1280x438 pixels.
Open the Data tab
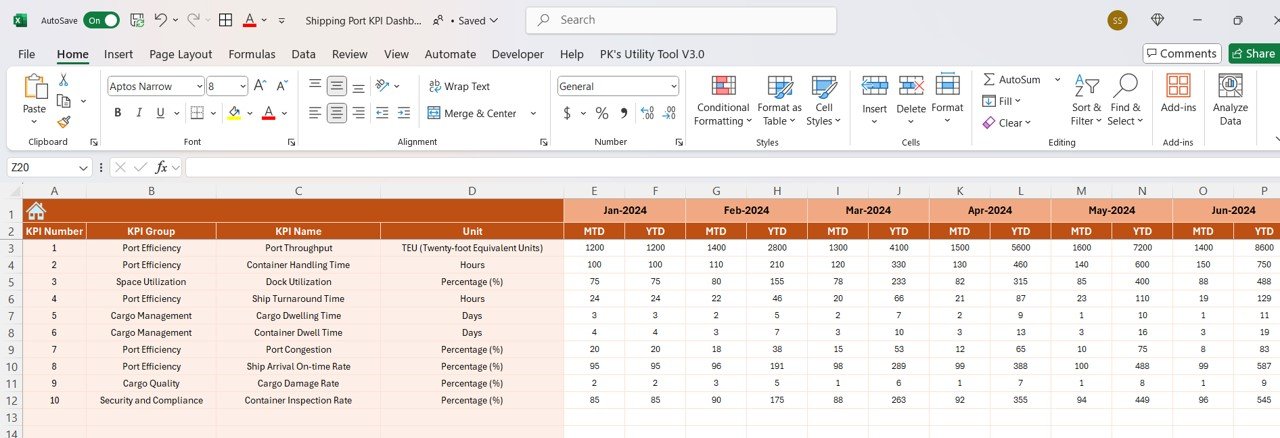[304, 54]
